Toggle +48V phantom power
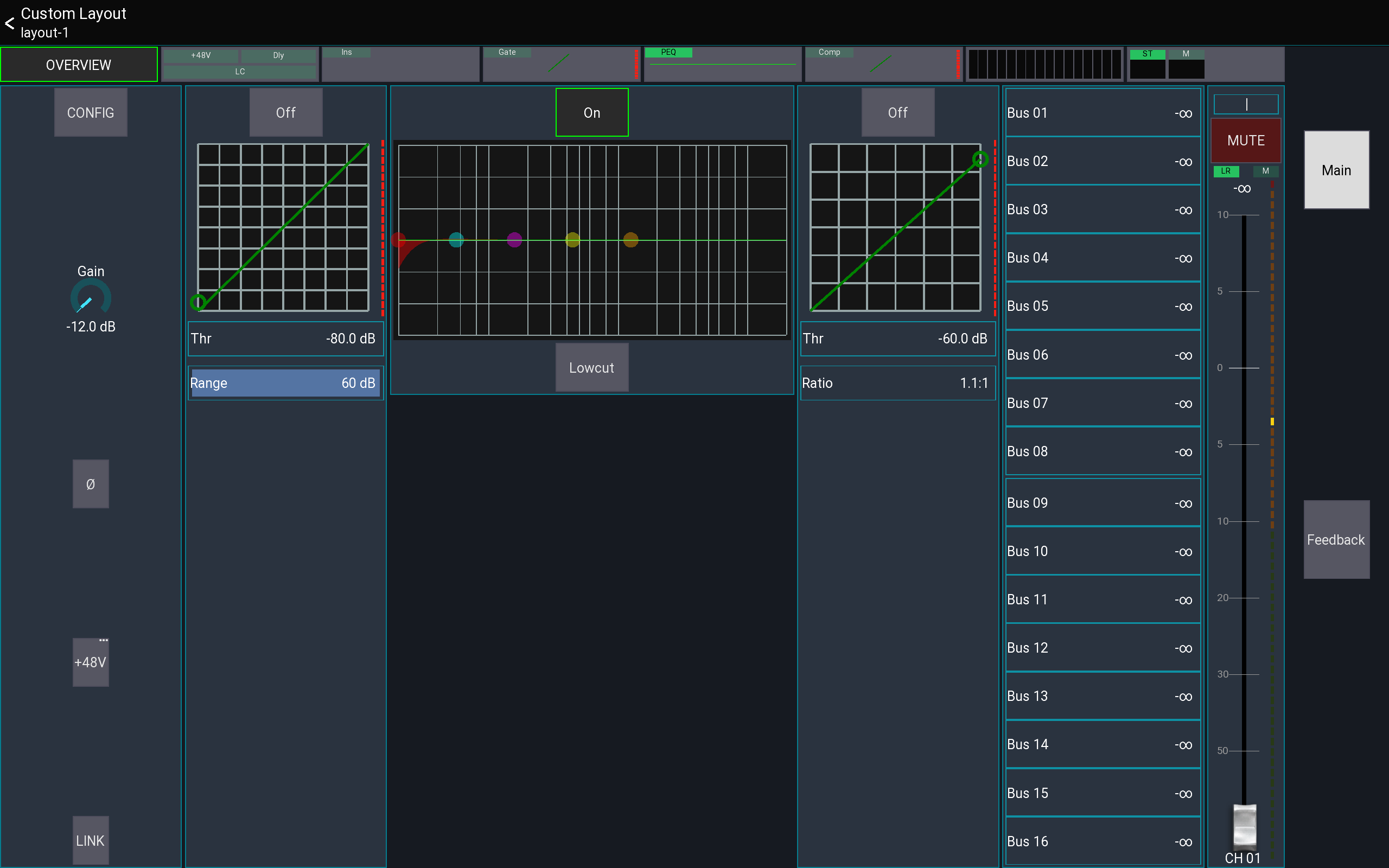The width and height of the screenshot is (1389, 868). click(91, 662)
